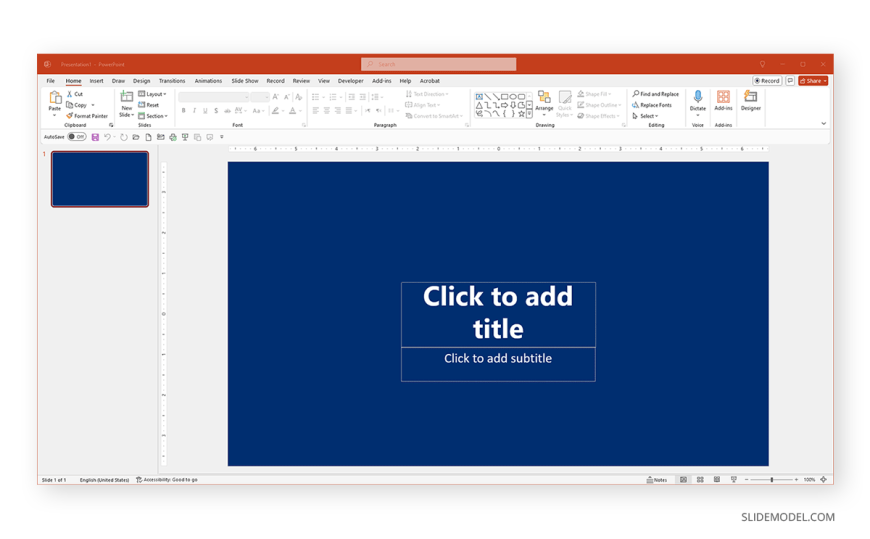Click the Paste clipboard icon

pos(54,98)
